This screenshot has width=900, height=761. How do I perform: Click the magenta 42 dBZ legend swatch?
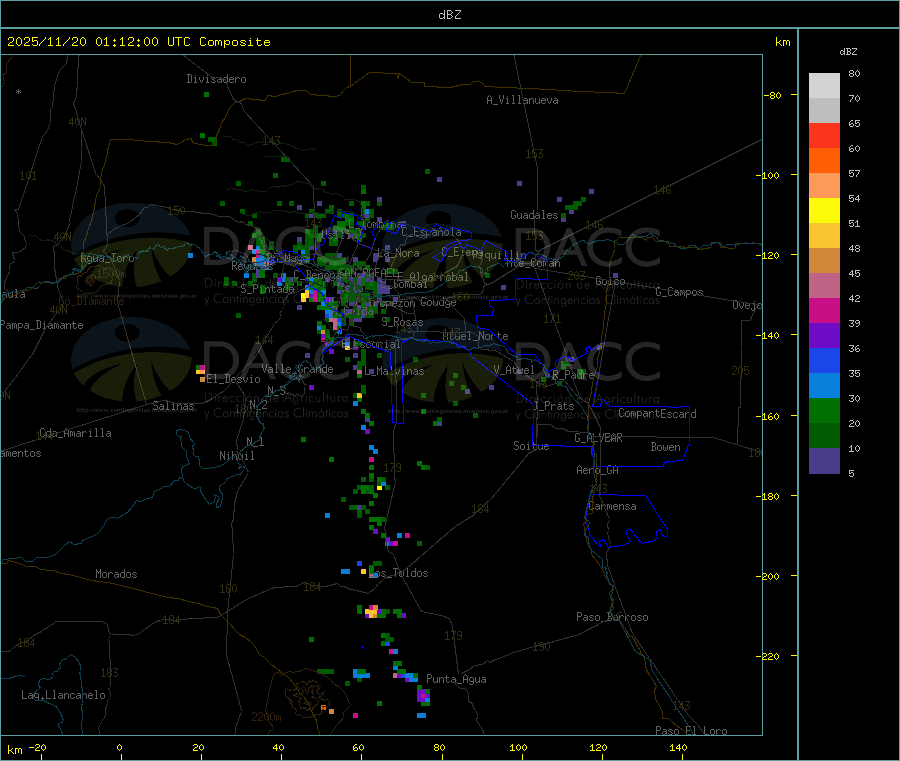[824, 310]
